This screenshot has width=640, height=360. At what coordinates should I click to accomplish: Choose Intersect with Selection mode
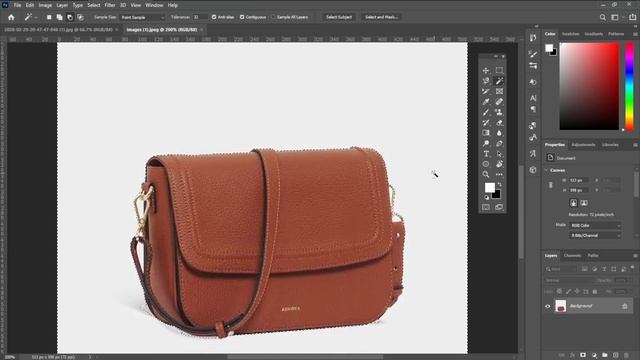80,17
